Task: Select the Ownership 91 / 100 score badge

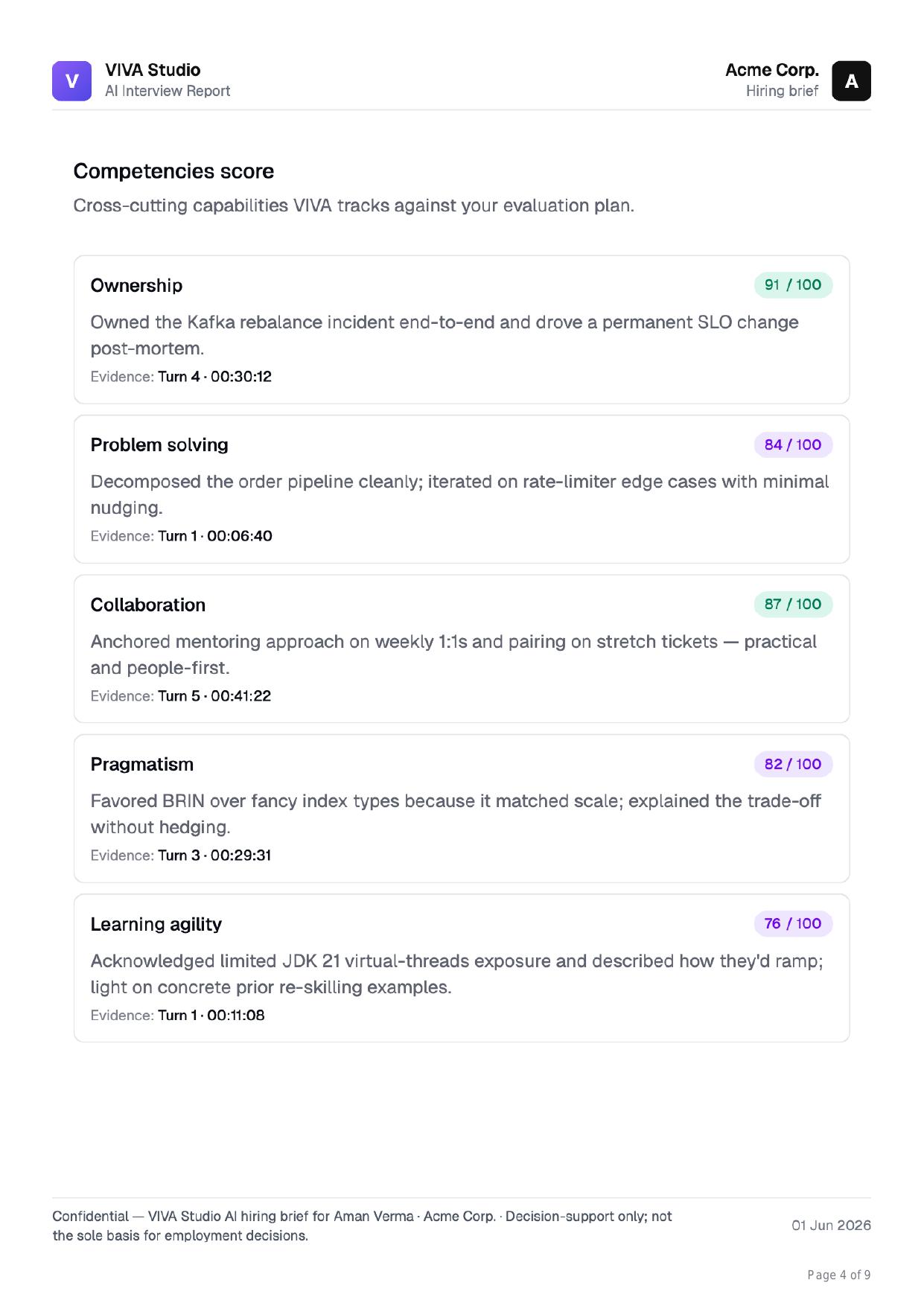Action: pyautogui.click(x=793, y=284)
